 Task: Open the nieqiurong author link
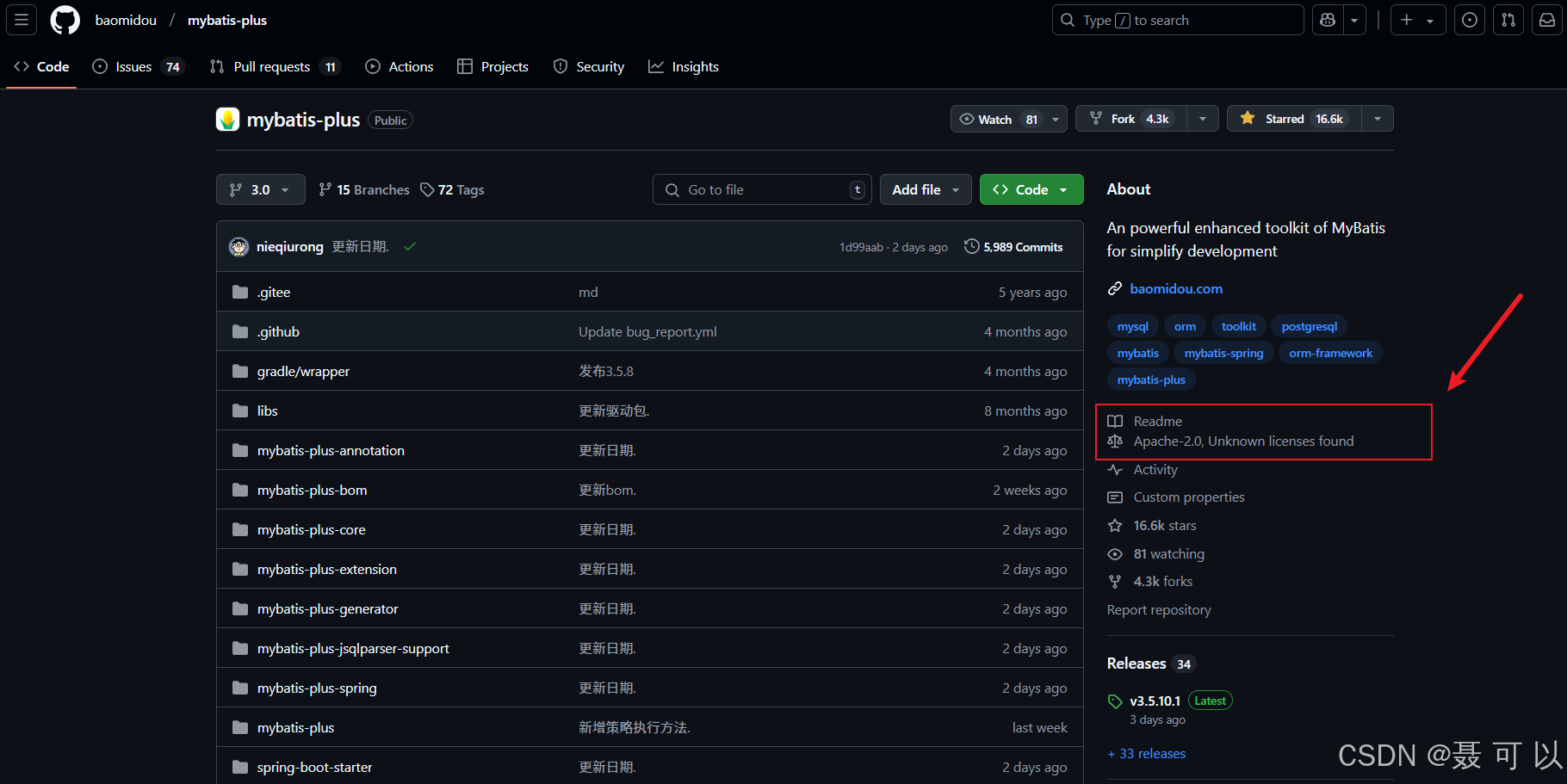tap(290, 247)
